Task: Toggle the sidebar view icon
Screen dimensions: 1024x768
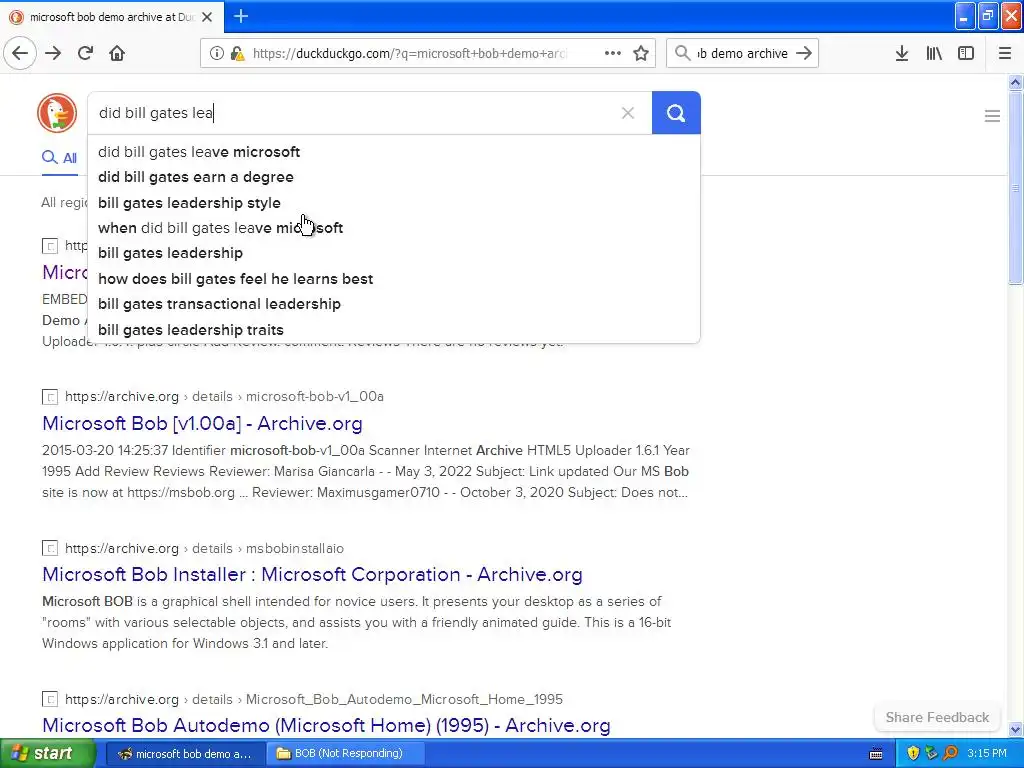Action: pos(966,53)
